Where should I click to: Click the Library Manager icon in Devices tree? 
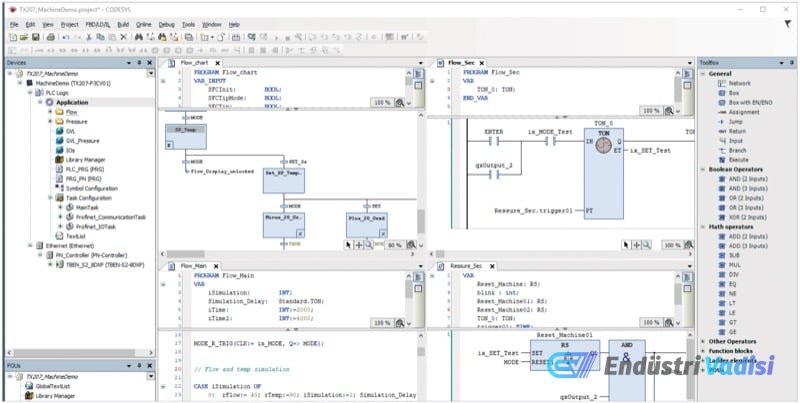click(x=59, y=159)
